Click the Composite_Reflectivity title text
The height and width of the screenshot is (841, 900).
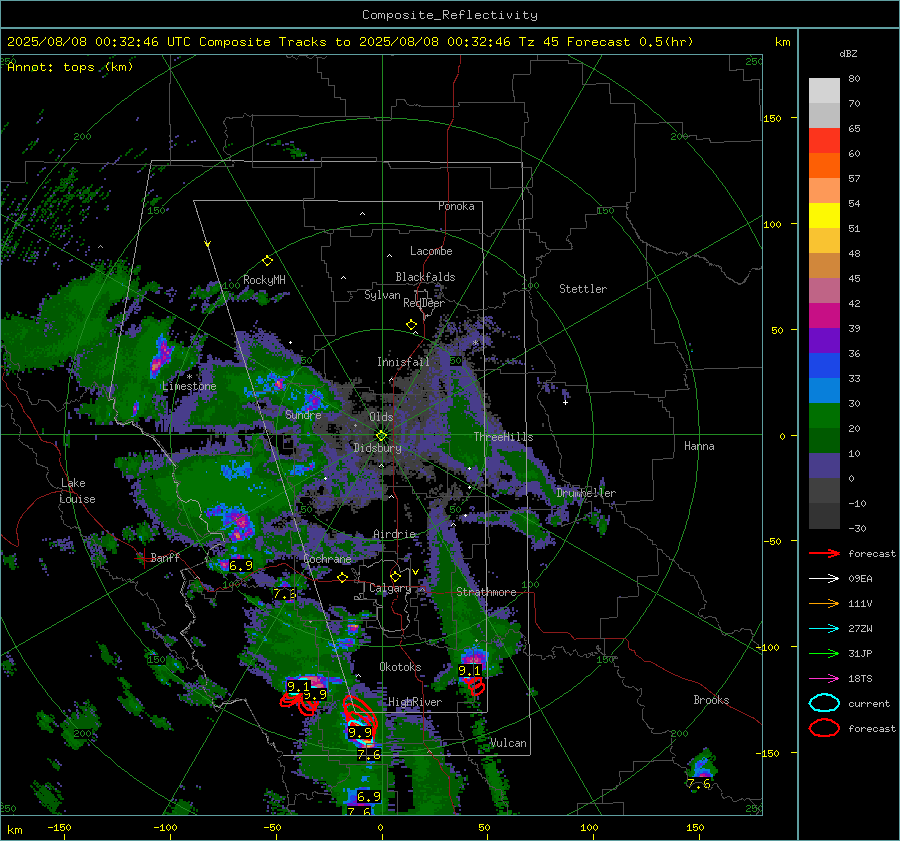(449, 15)
